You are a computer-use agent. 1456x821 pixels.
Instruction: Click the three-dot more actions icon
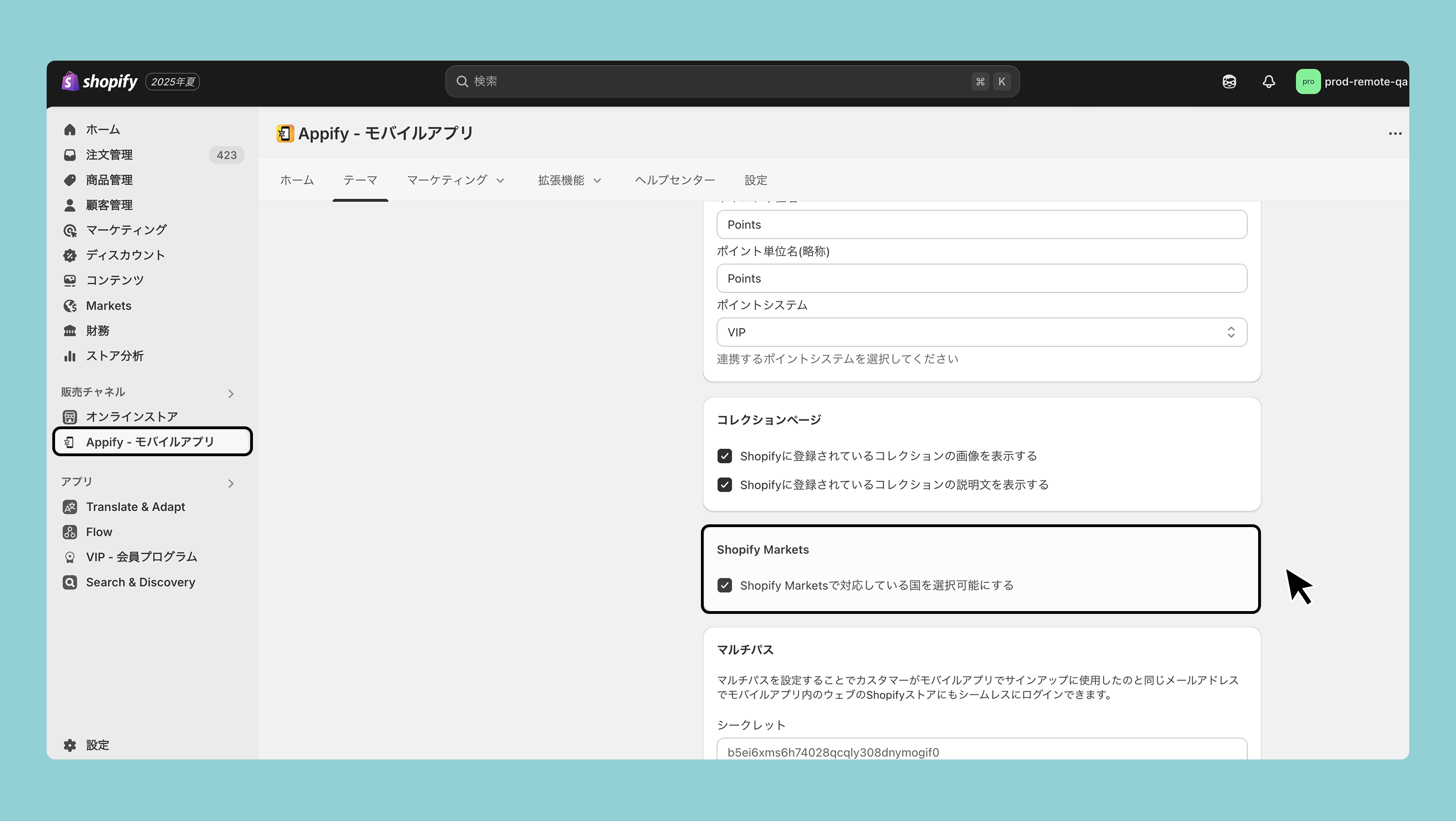(x=1395, y=133)
